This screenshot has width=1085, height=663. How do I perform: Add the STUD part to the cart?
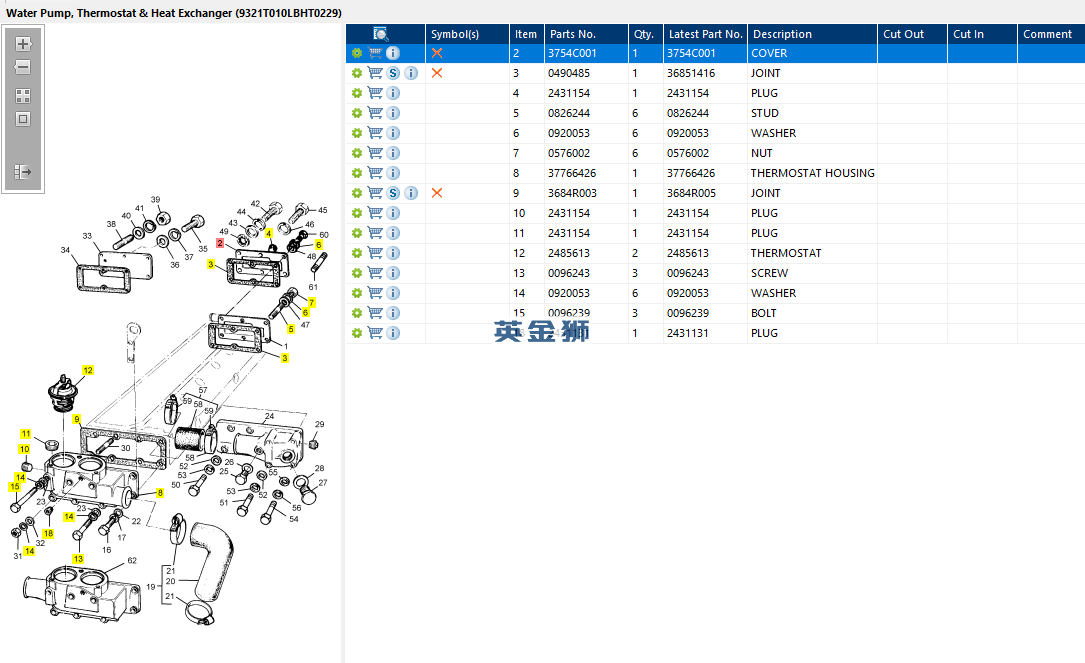click(x=375, y=113)
